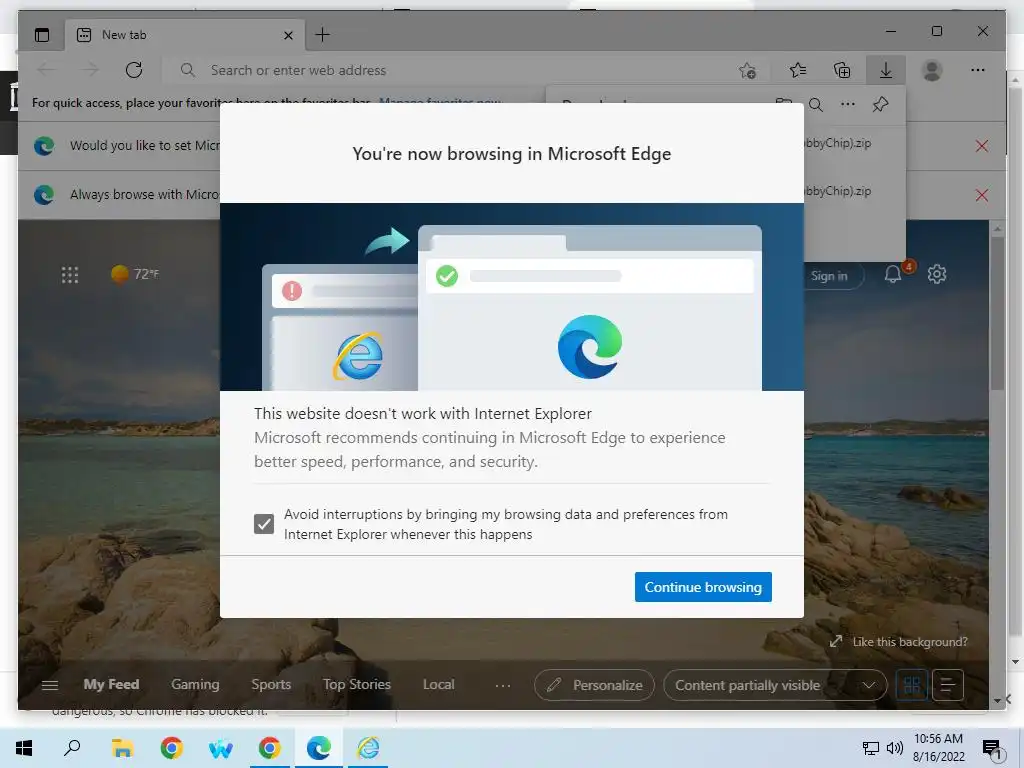This screenshot has width=1024, height=768.
Task: Open File Explorer from taskbar
Action: pos(122,748)
